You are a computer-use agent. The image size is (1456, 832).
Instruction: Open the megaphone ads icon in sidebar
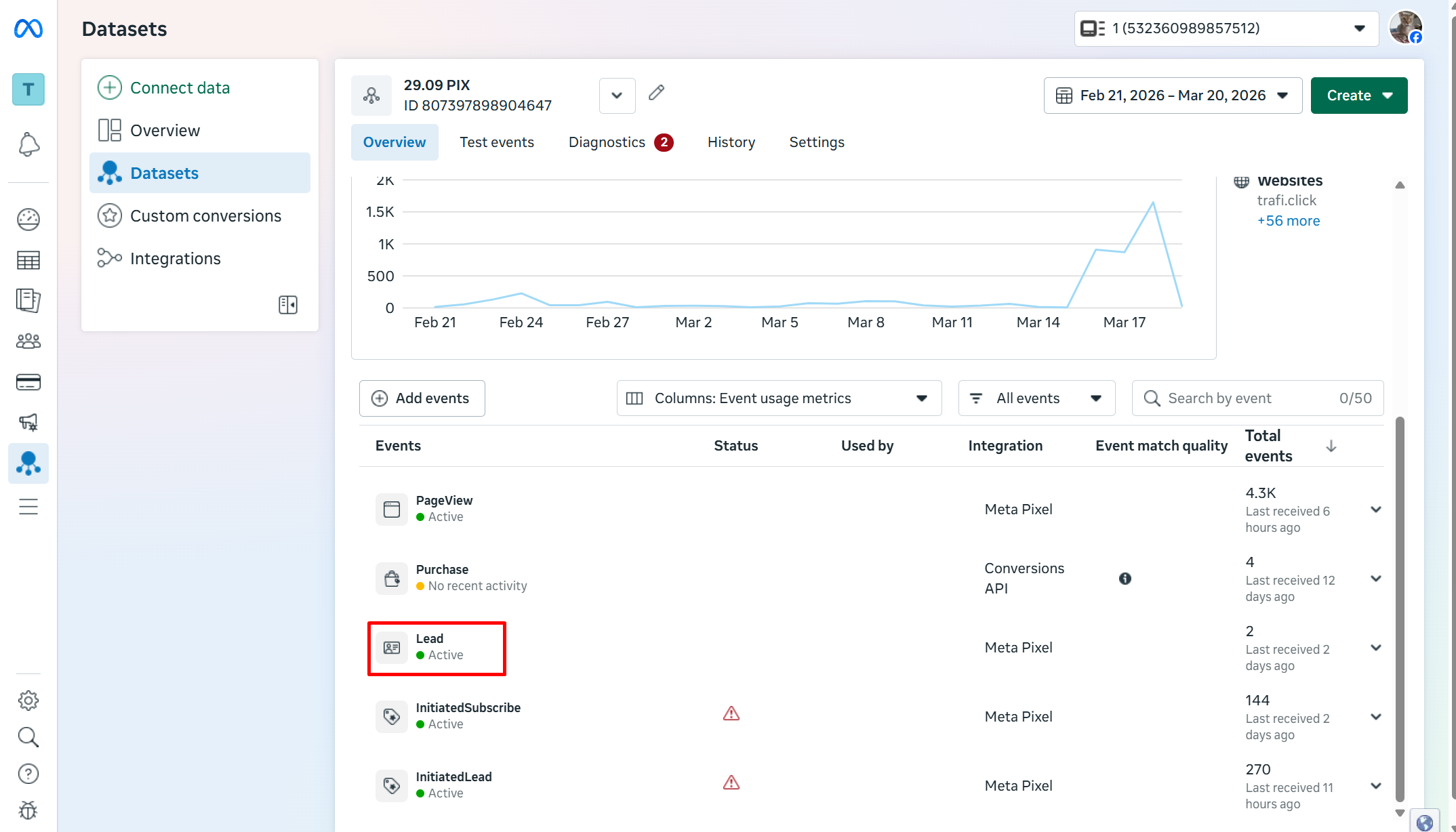pyautogui.click(x=28, y=423)
